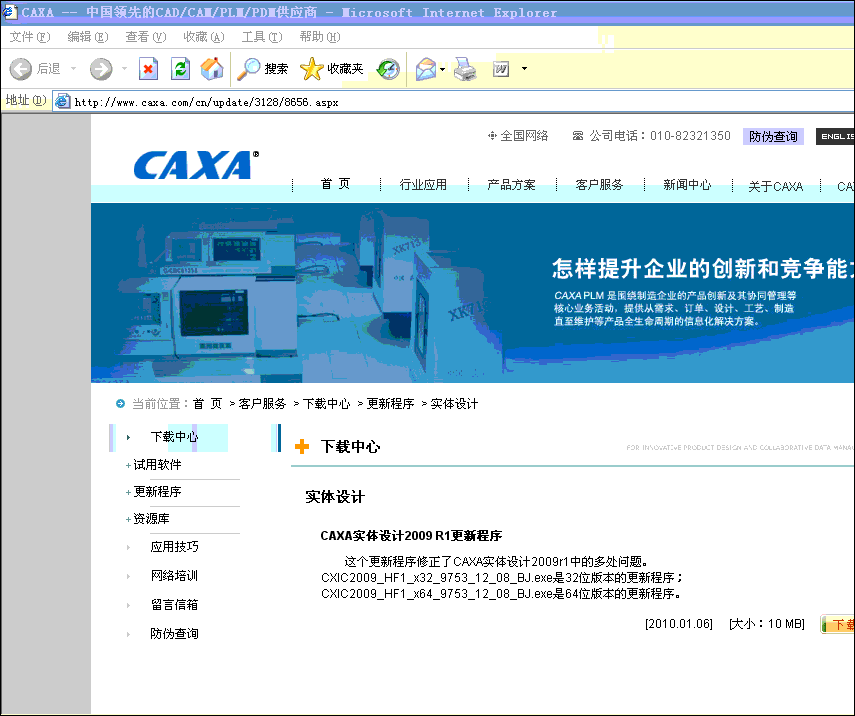Click the banner image of CAXA PLM

coord(473,293)
